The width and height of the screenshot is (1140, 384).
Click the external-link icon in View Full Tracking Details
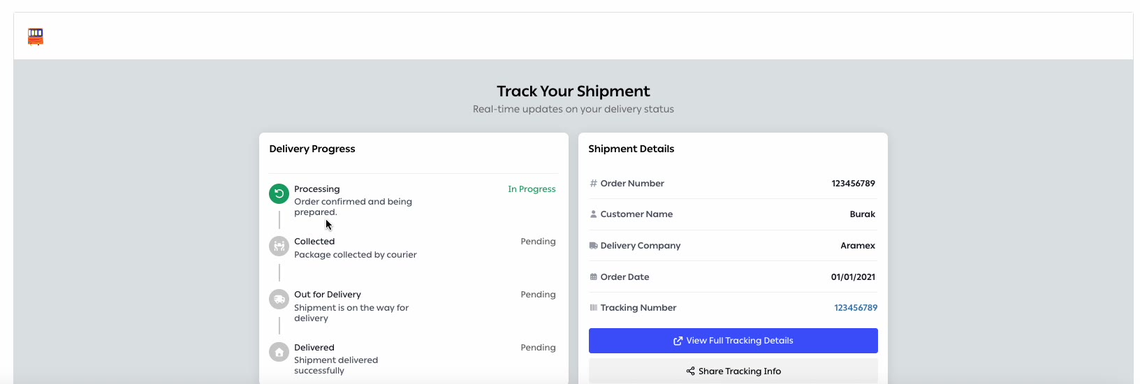coord(678,340)
